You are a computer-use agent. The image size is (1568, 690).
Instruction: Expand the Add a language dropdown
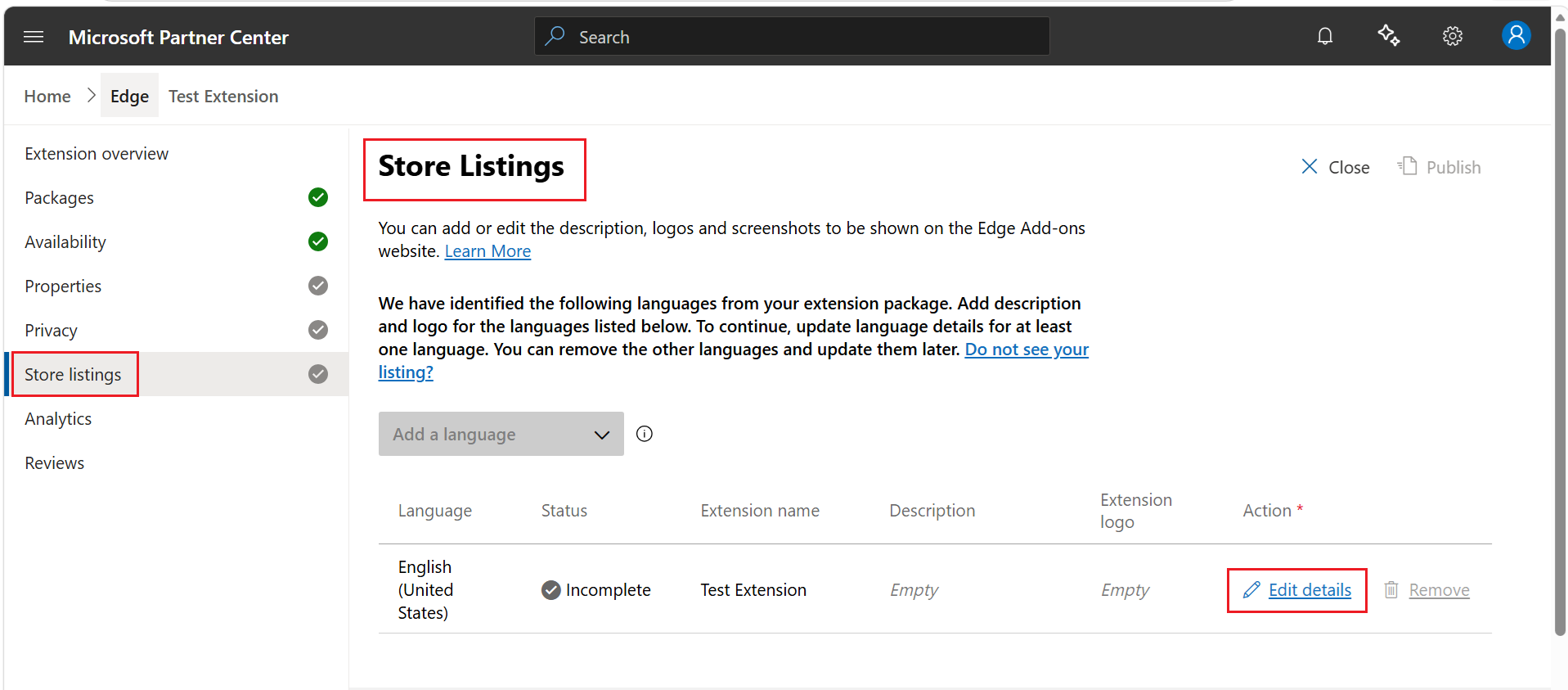(x=501, y=434)
